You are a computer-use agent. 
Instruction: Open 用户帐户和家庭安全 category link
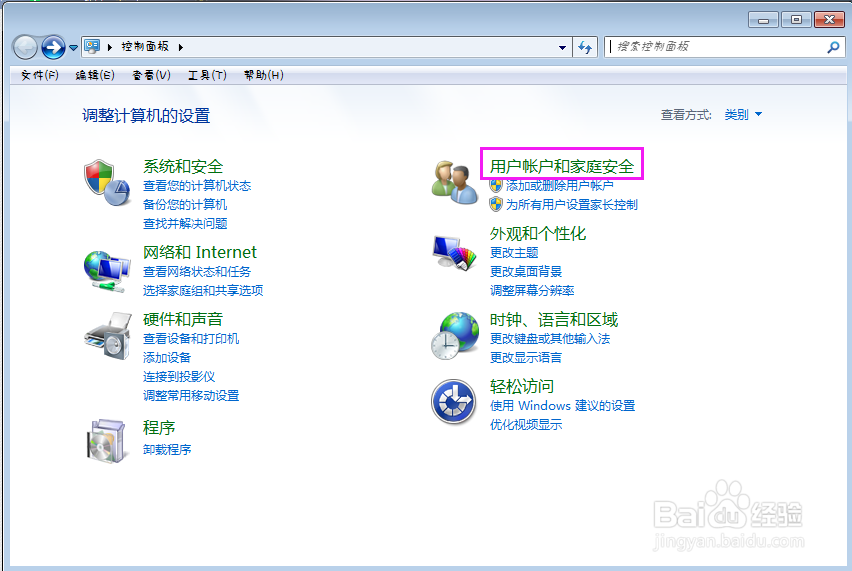pos(562,166)
